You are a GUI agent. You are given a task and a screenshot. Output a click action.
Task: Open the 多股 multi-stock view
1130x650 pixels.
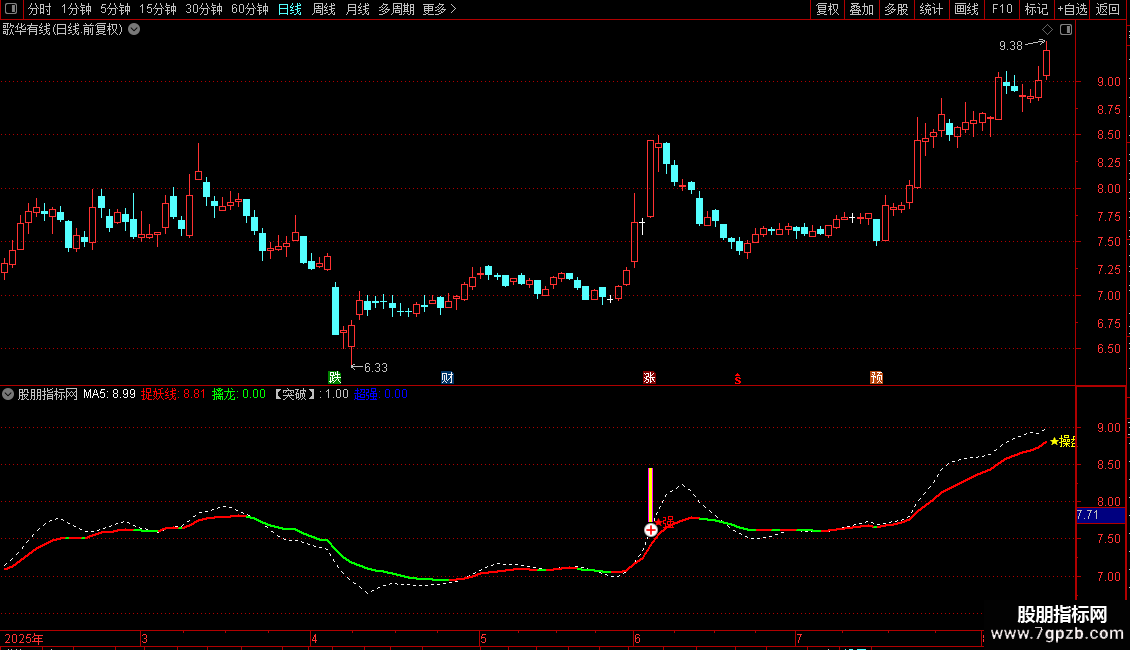896,9
